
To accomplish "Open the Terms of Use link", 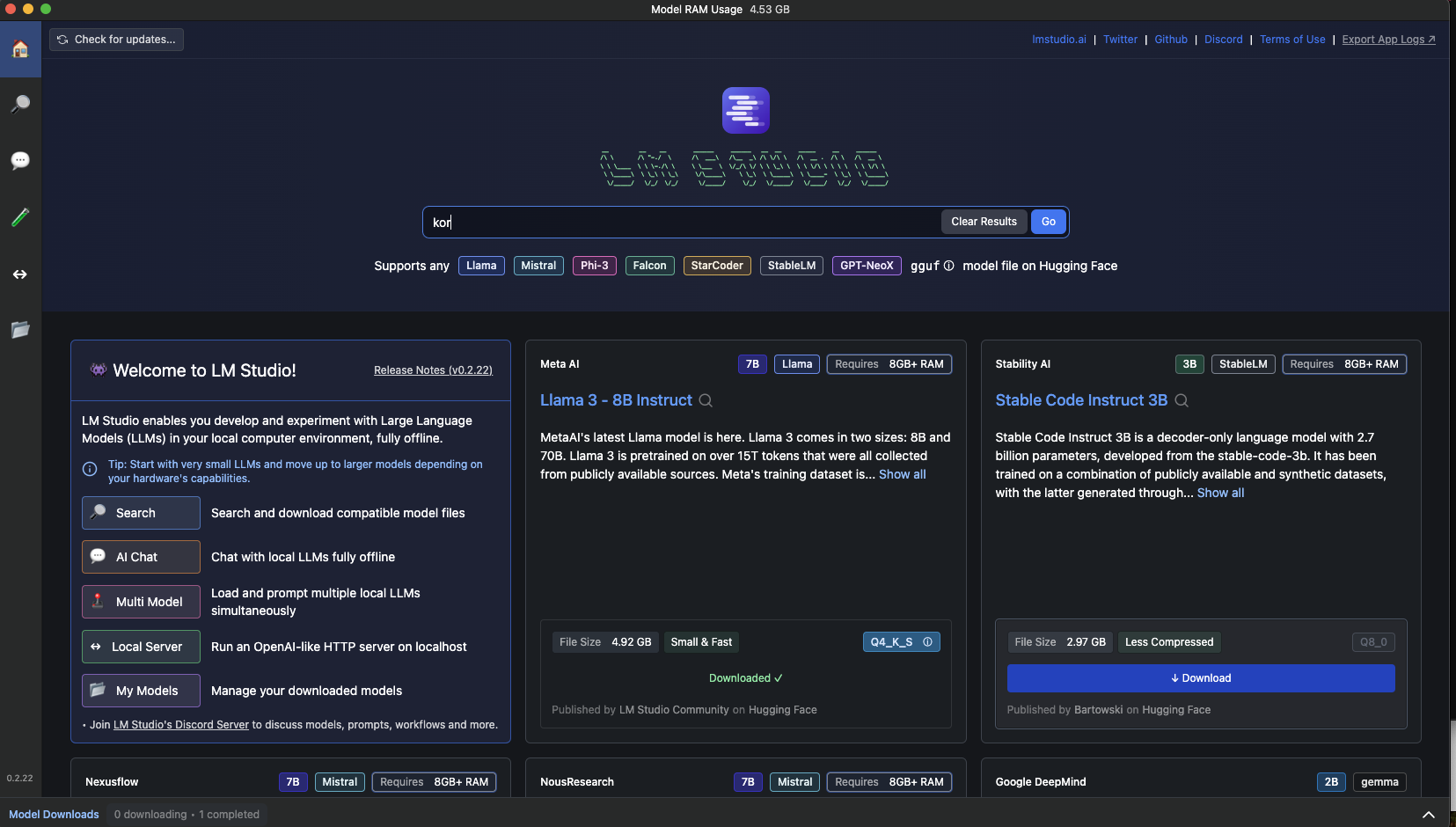I will [x=1292, y=40].
